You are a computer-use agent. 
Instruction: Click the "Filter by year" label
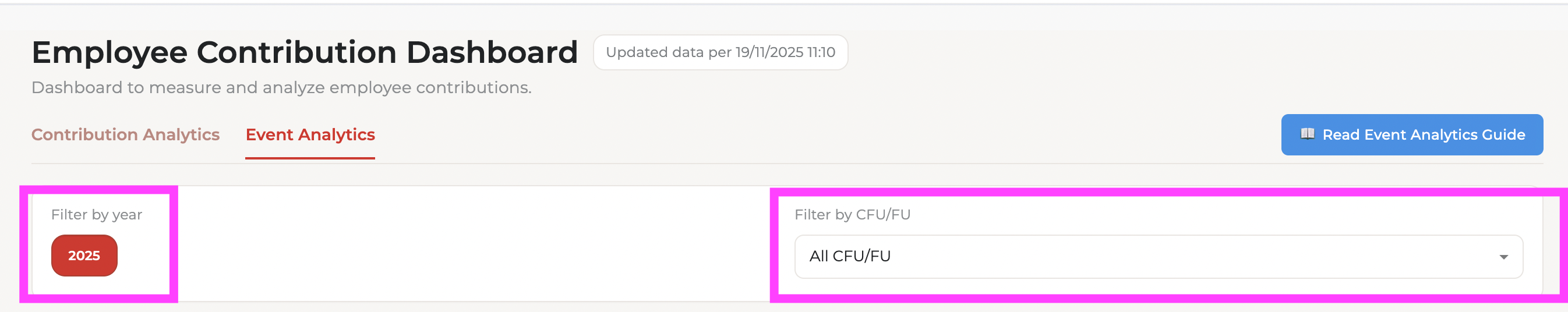96,215
